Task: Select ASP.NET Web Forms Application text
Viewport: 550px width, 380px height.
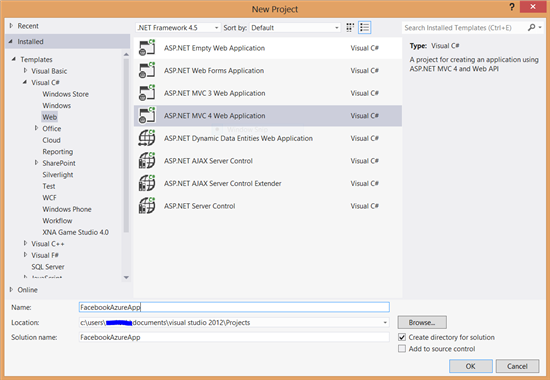Action: tap(214, 71)
